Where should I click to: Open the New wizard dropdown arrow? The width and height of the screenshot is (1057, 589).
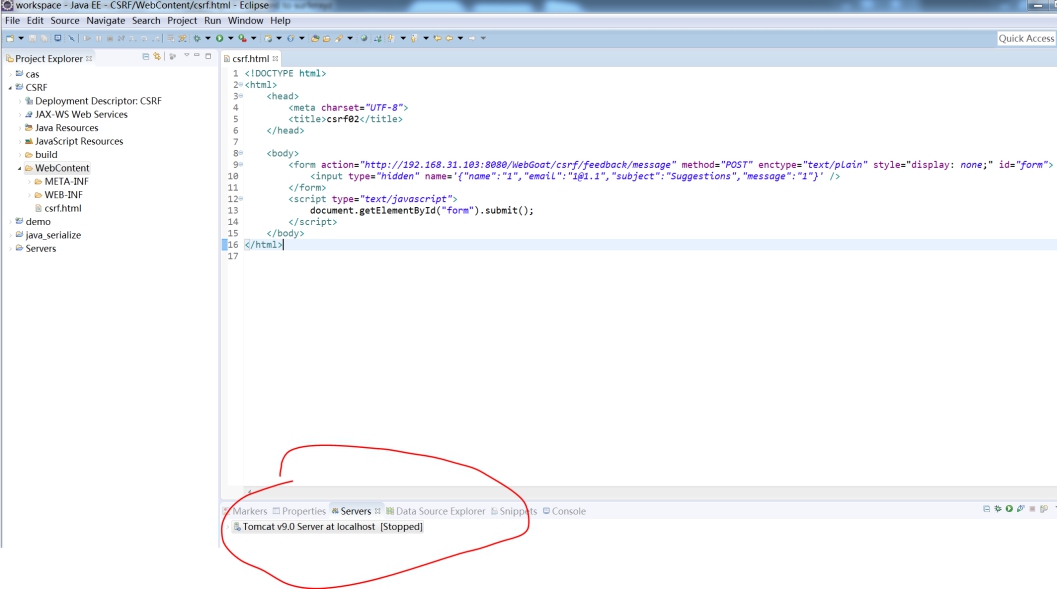(21, 38)
